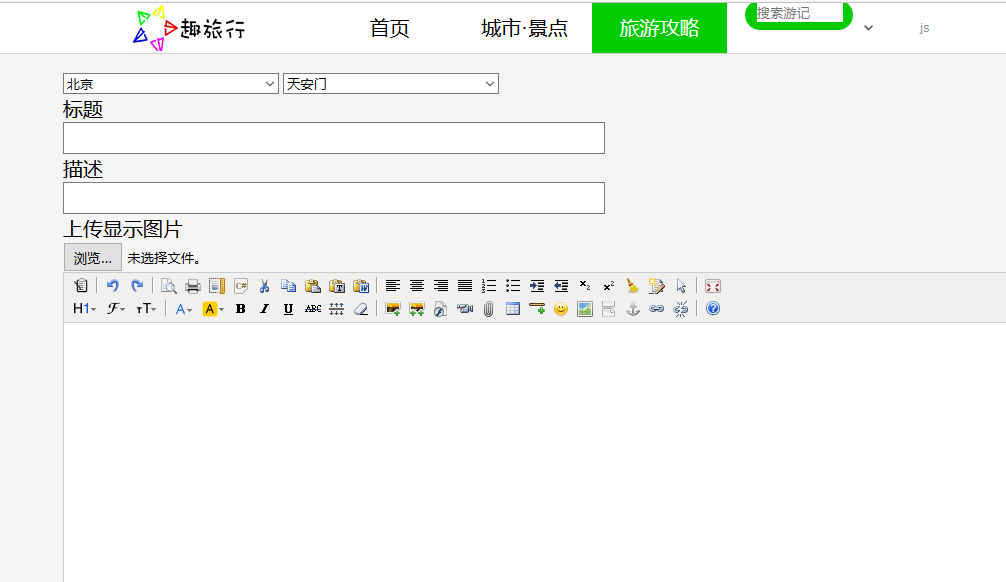Switch editor to HTML source view
This screenshot has height=582, width=1006.
click(x=81, y=286)
